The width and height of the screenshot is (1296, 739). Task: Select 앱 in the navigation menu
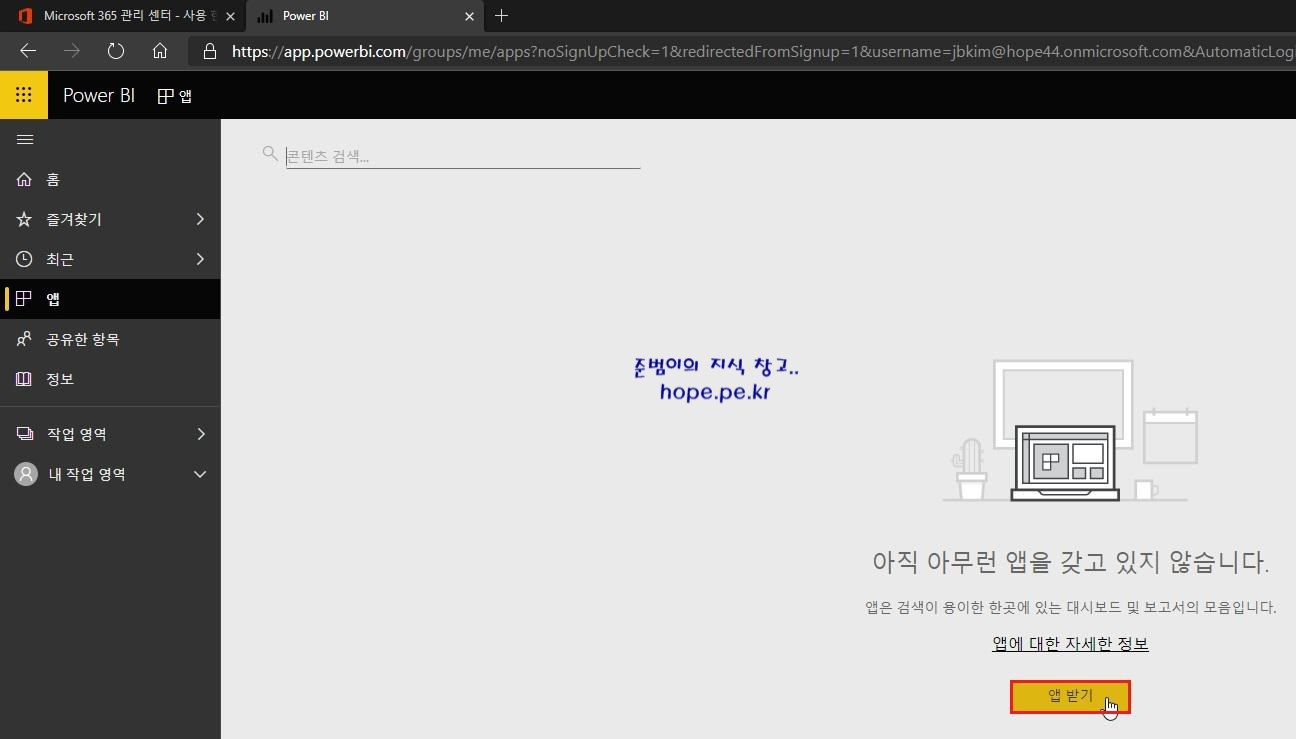[110, 299]
